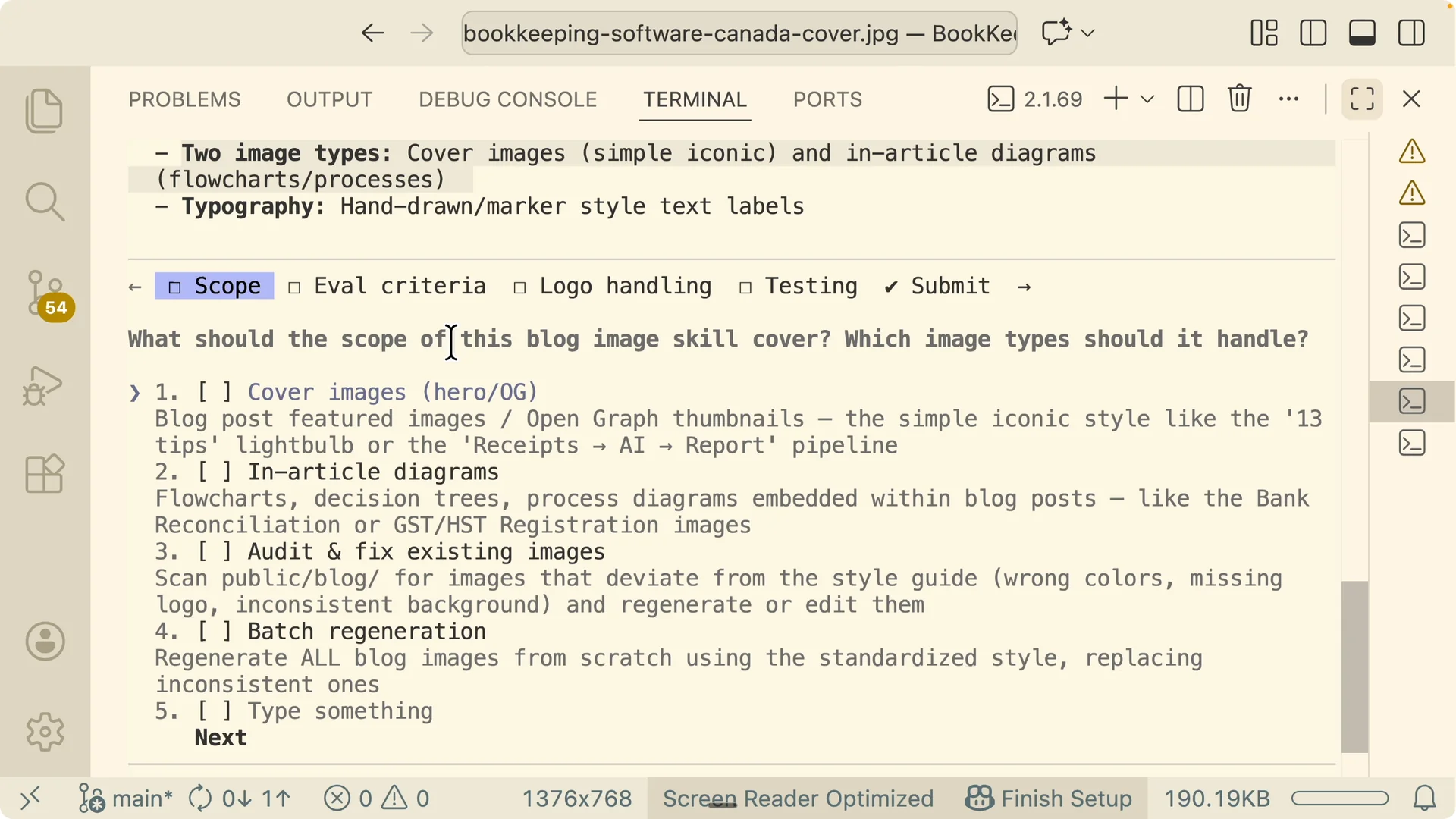Open the Explorer view in activity bar

[x=45, y=111]
